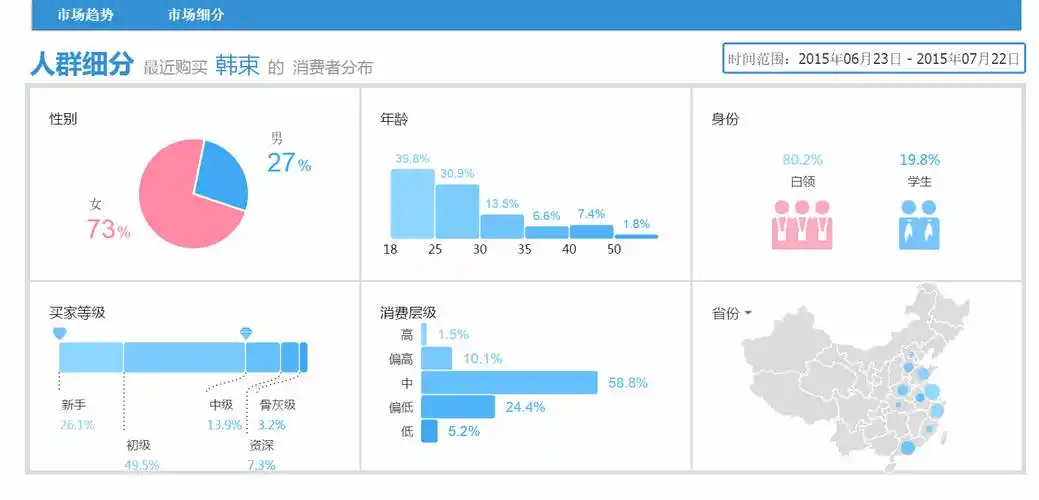Click the 27% male percentage
This screenshot has height=500, width=1039.
(x=289, y=163)
